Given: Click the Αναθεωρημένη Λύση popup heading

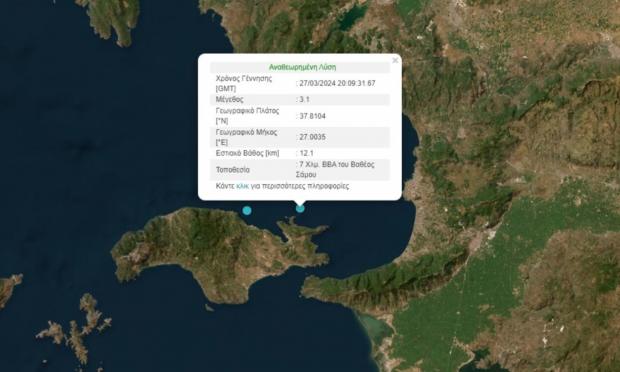Looking at the screenshot, I should coord(302,67).
